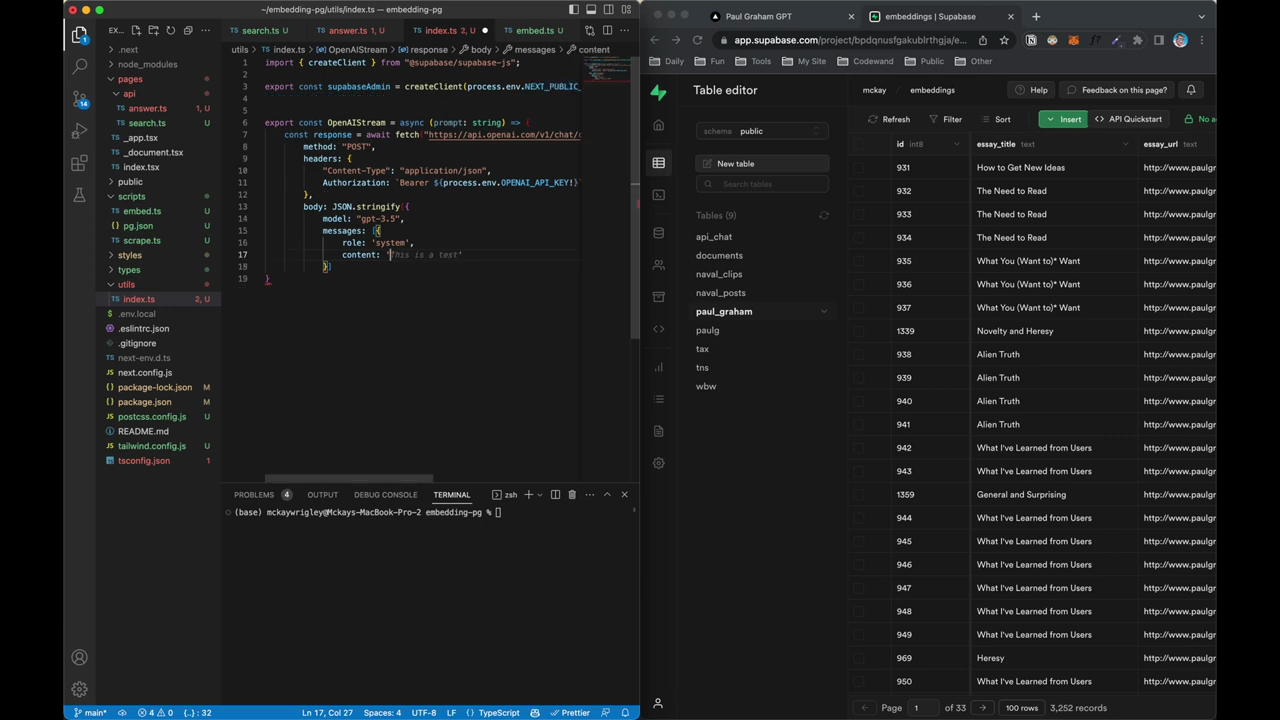The image size is (1280, 720).
Task: Open the VS Code Explorer view
Action: click(x=79, y=35)
